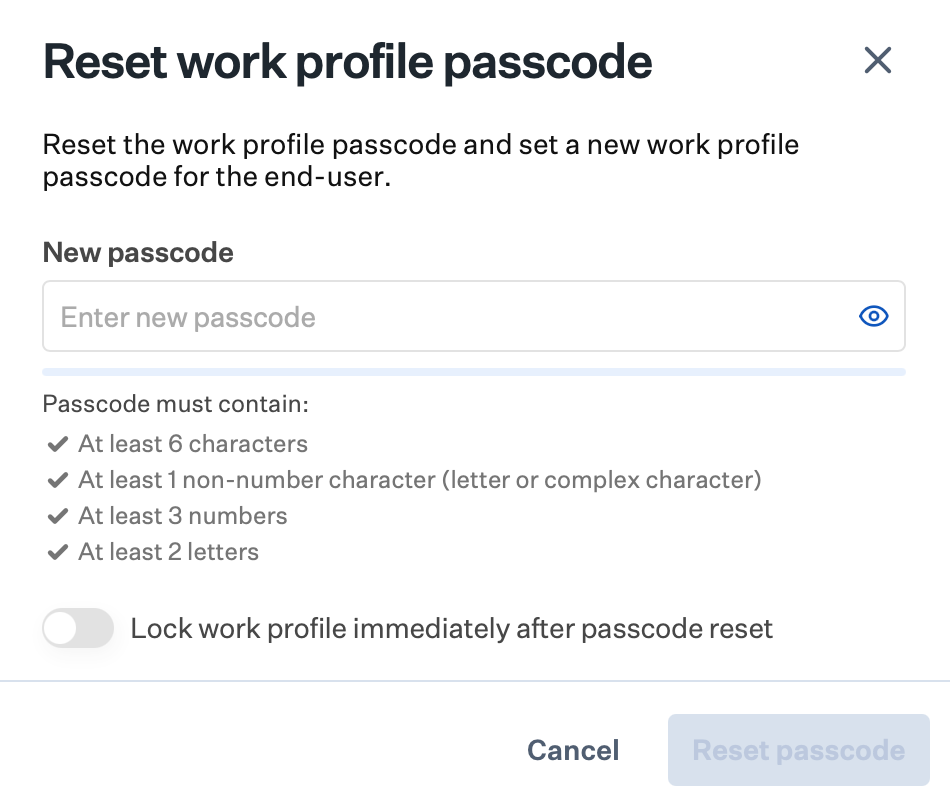This screenshot has height=812, width=950.
Task: Close the Reset work profile passcode dialog
Action: pyautogui.click(x=877, y=61)
